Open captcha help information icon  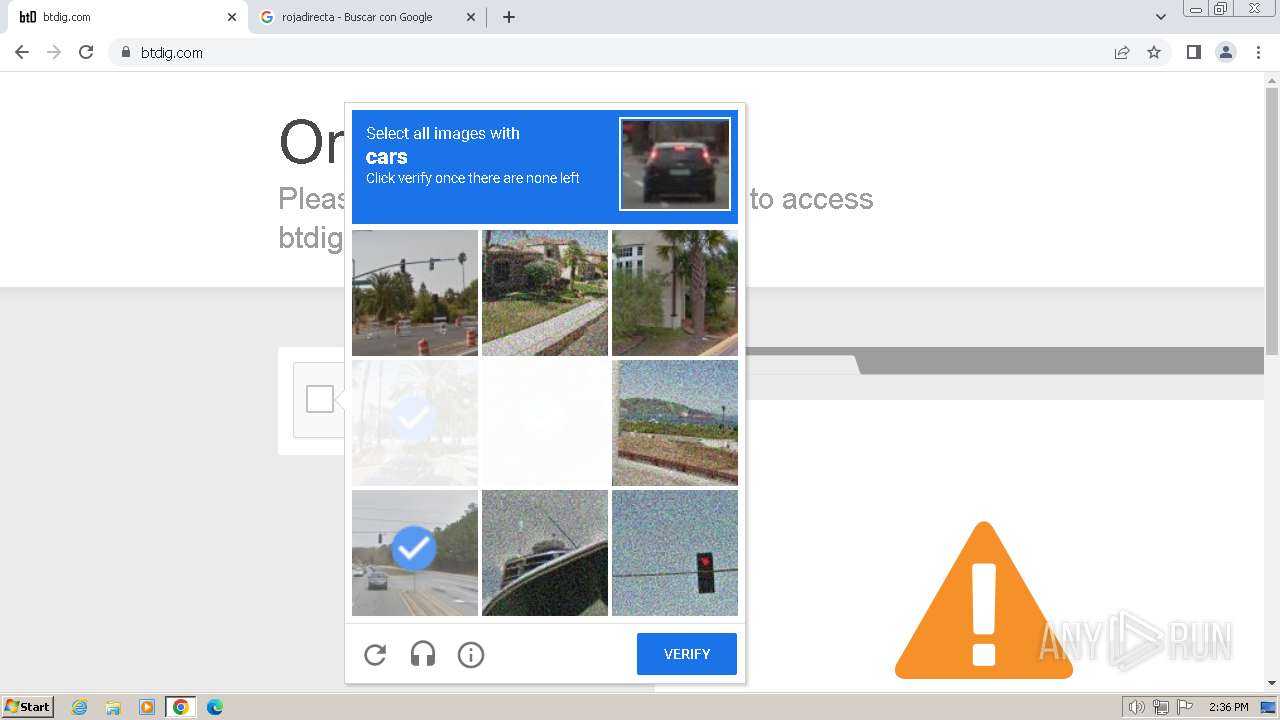[x=471, y=654]
